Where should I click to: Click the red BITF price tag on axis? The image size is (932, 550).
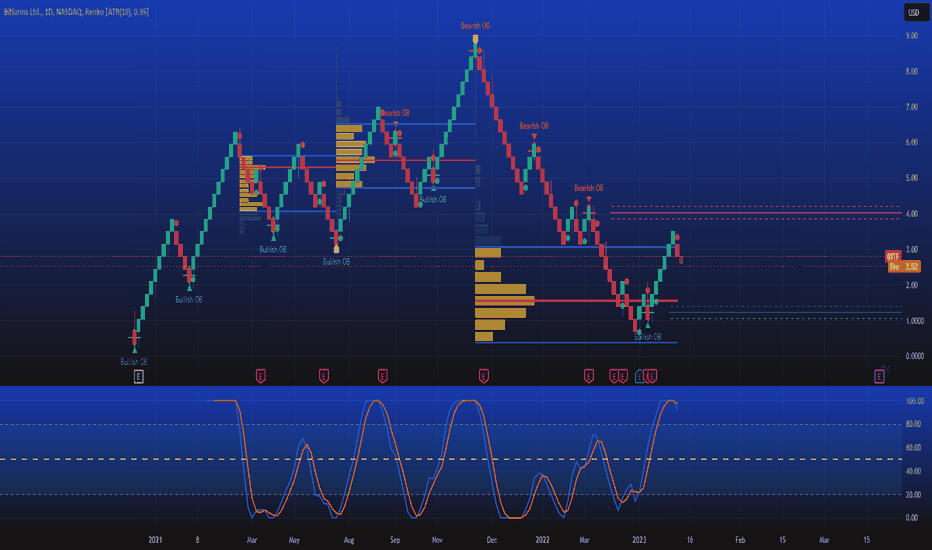click(x=893, y=256)
